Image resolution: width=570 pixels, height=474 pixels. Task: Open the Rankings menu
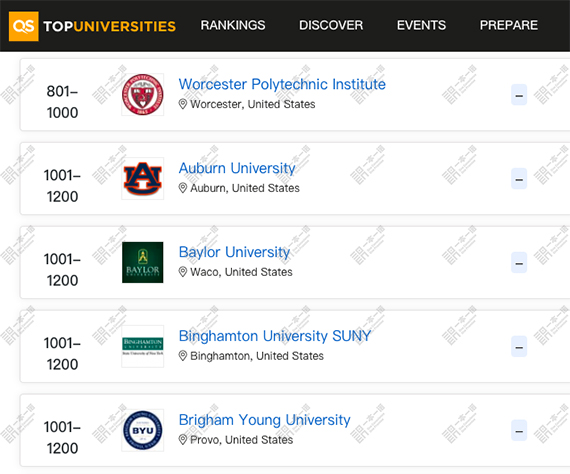coord(233,25)
